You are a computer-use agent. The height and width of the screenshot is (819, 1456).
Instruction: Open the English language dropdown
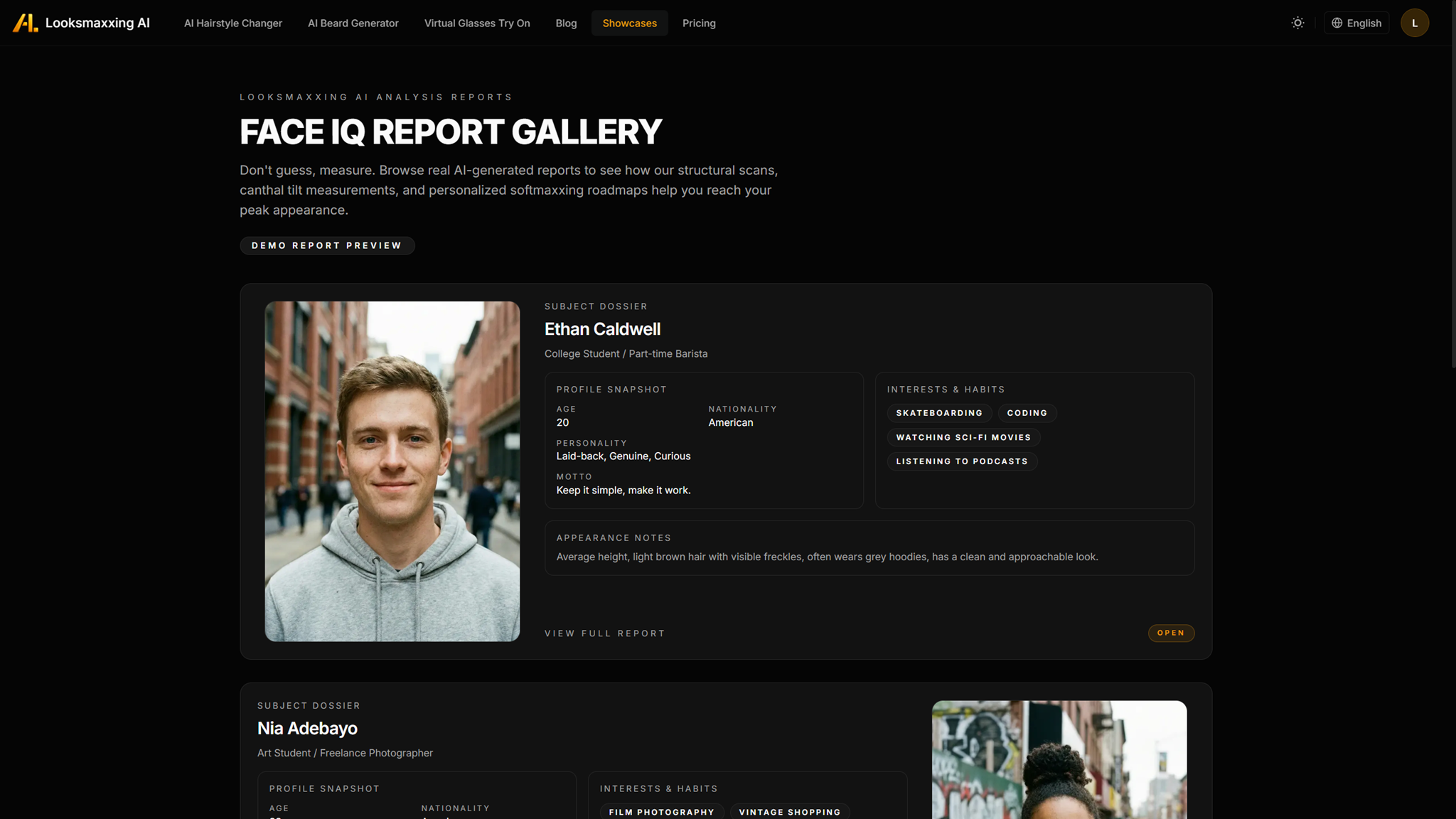[1356, 23]
